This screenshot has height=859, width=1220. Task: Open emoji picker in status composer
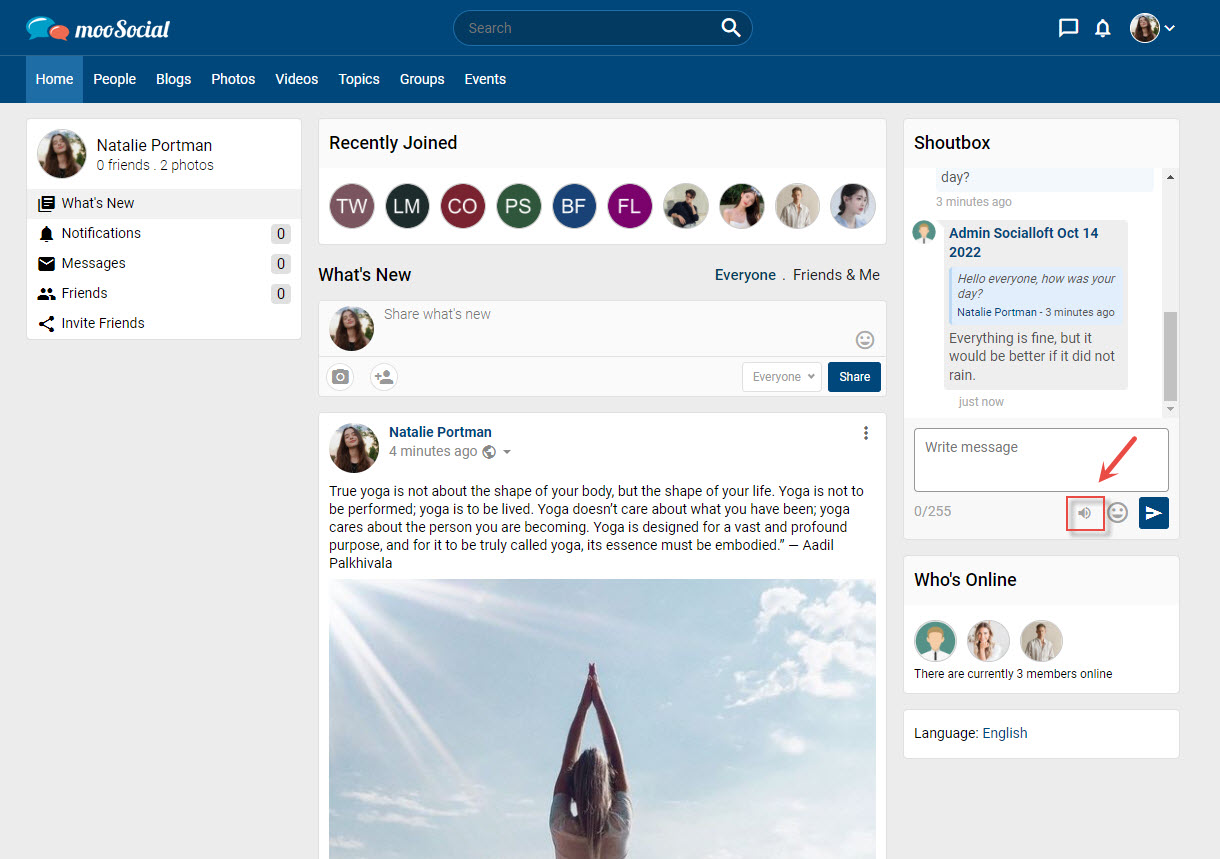tap(865, 340)
